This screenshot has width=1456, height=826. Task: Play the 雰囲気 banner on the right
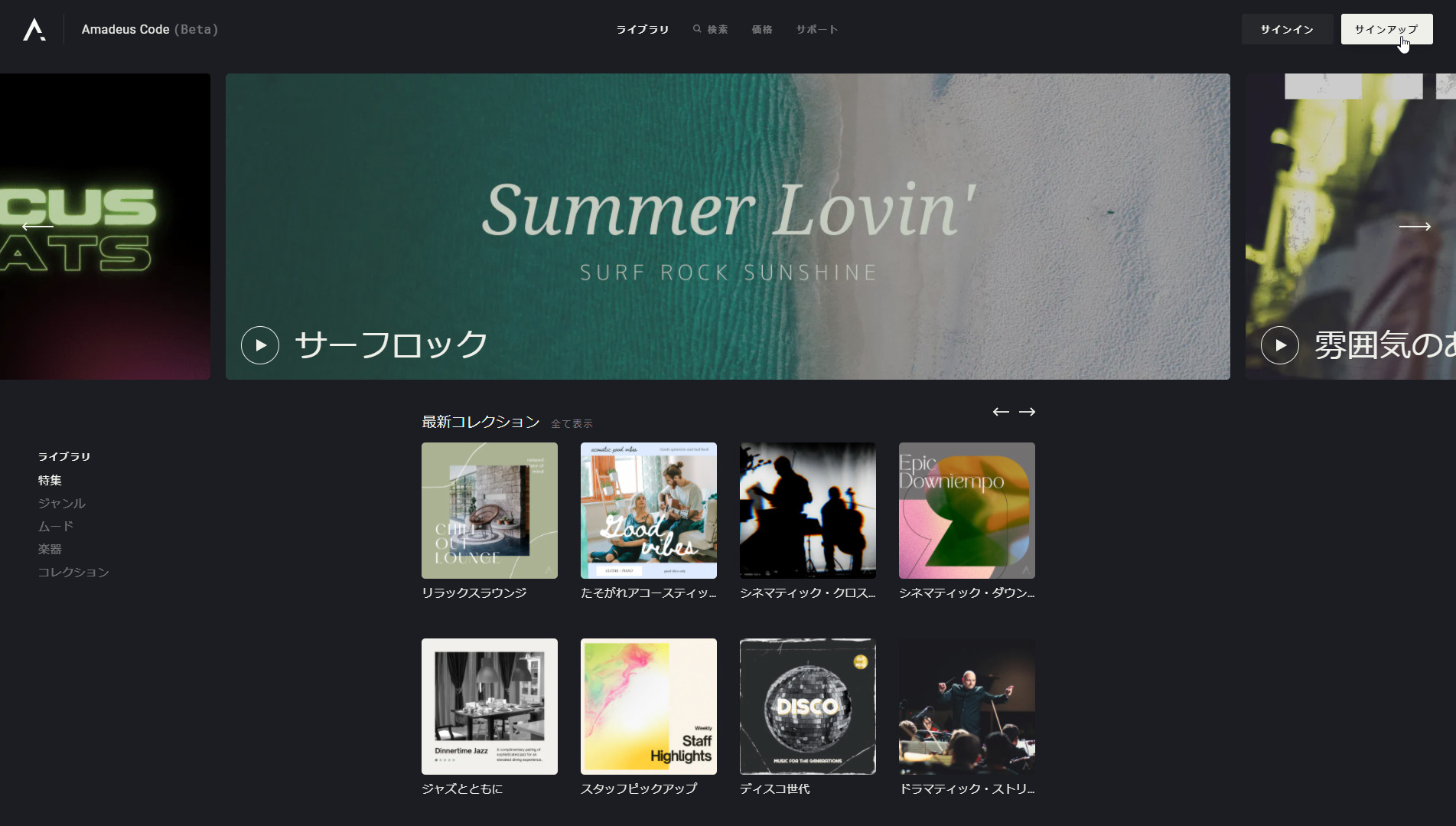click(1280, 345)
